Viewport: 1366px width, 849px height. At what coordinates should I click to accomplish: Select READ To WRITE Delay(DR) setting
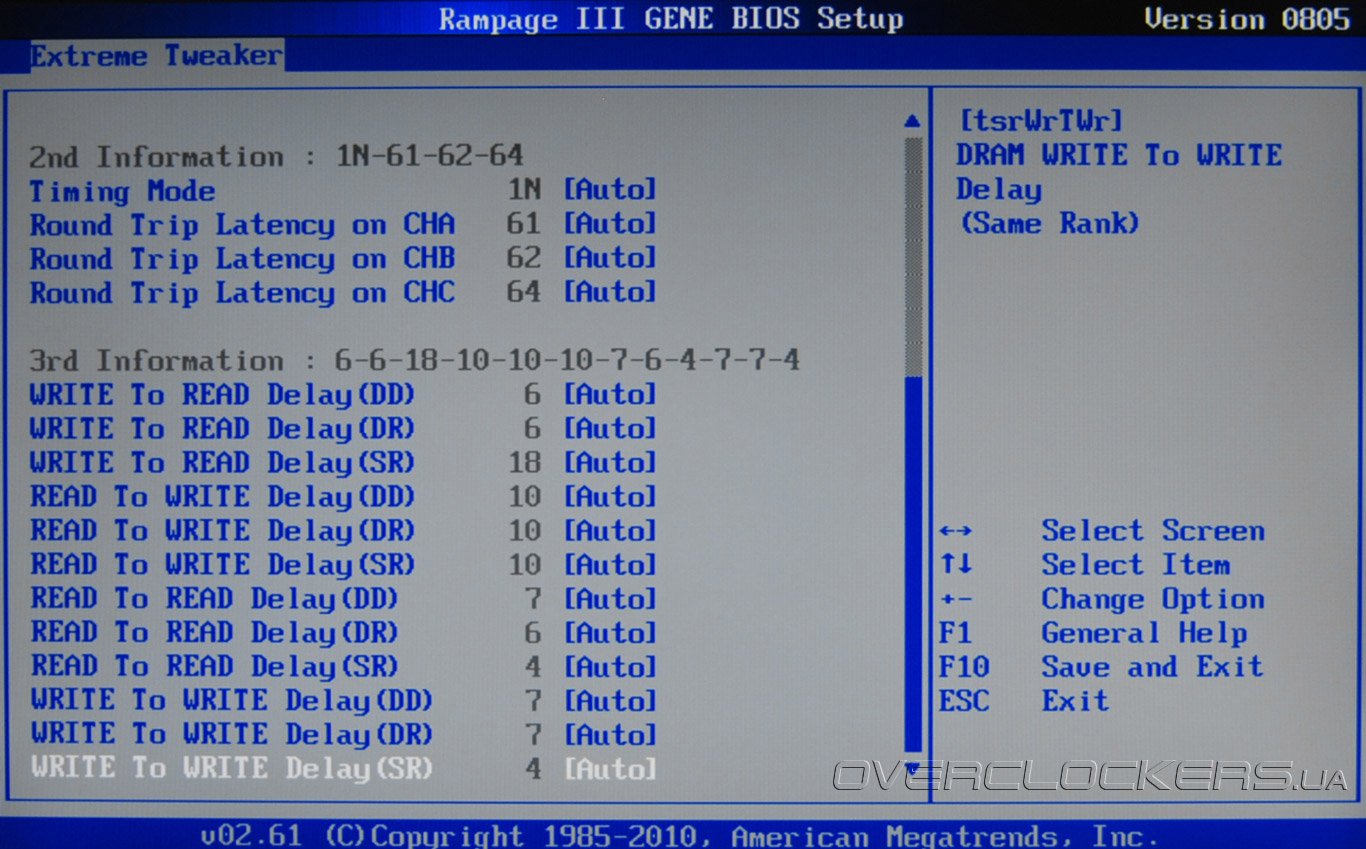343,530
